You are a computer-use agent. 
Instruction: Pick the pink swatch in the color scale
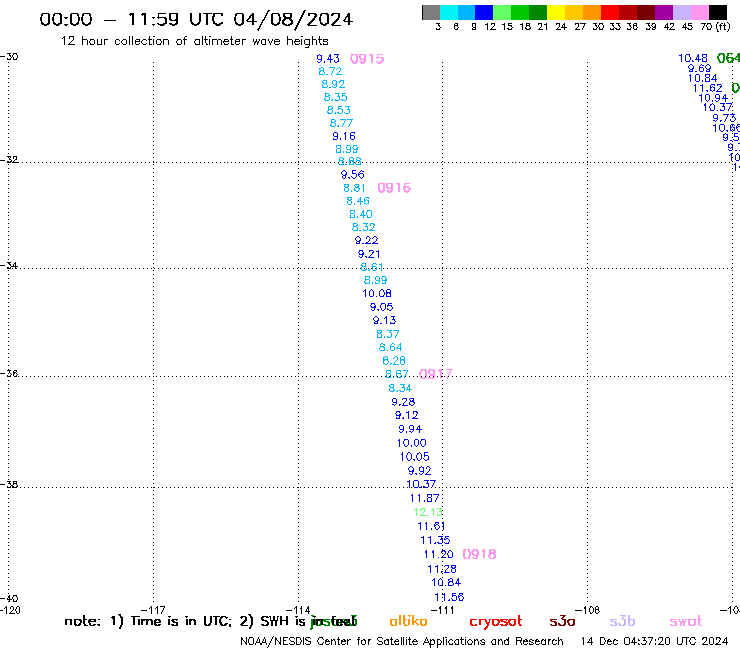point(700,12)
